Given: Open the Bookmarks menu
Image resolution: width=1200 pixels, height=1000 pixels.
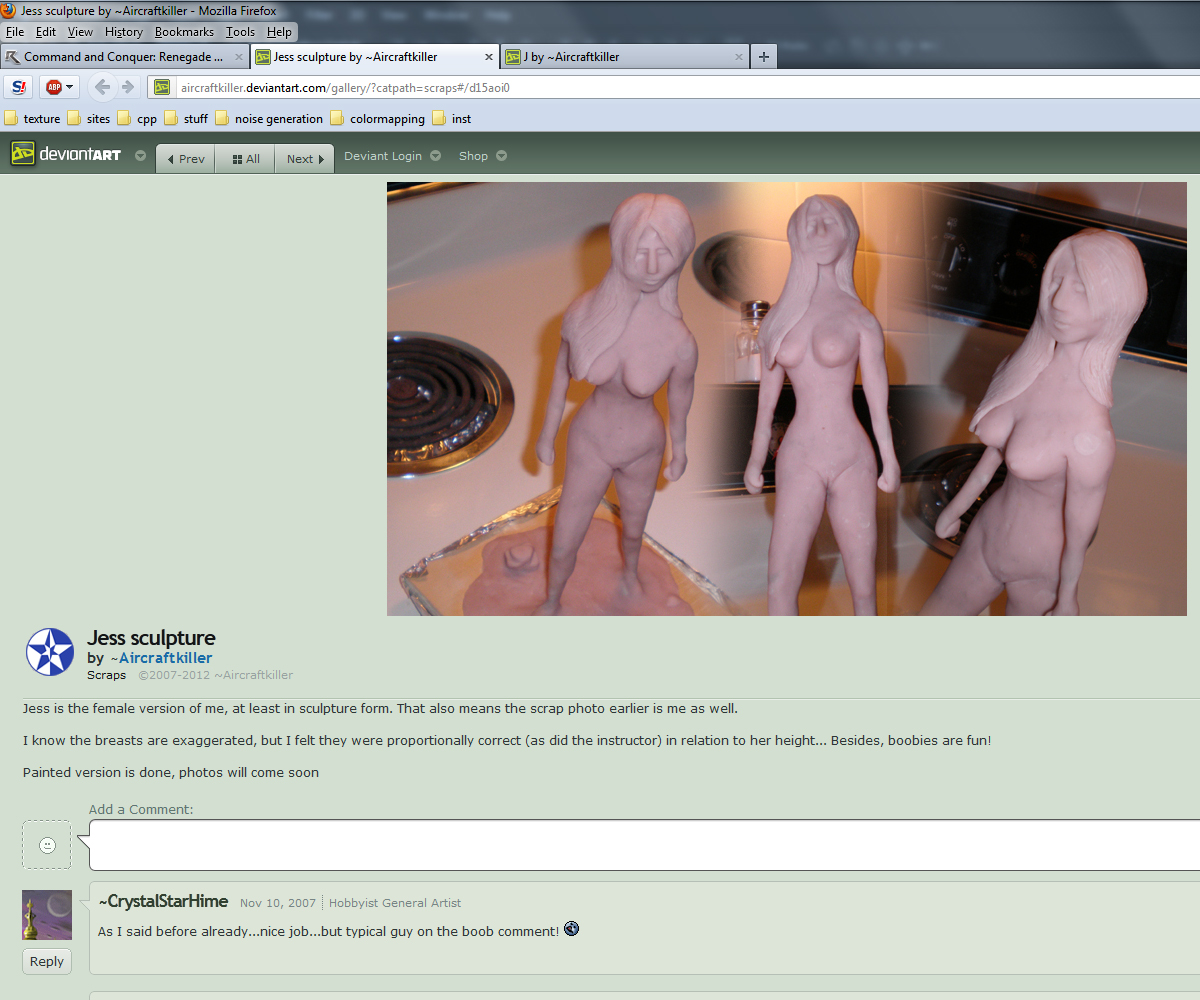Looking at the screenshot, I should point(184,32).
